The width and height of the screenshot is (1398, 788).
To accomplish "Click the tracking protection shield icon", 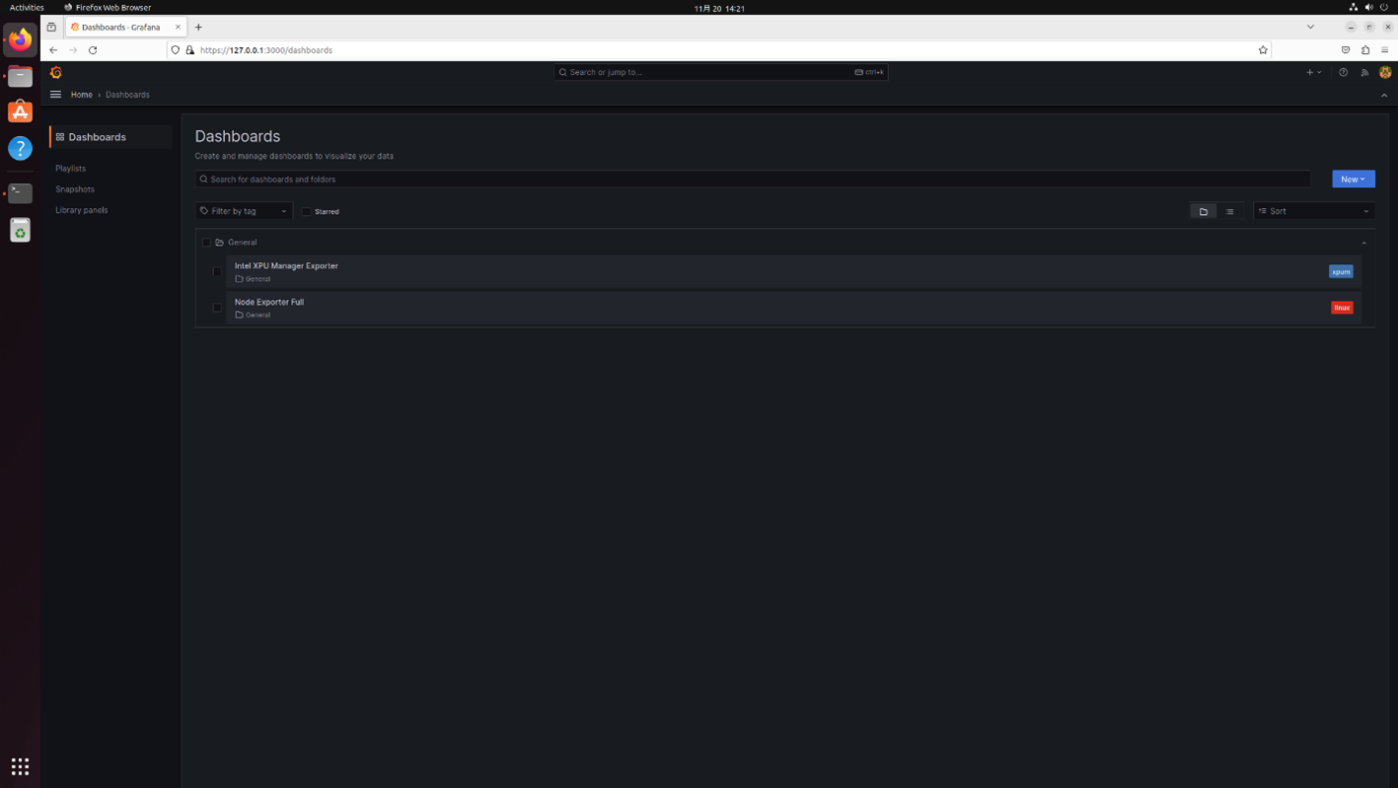I will (x=176, y=50).
